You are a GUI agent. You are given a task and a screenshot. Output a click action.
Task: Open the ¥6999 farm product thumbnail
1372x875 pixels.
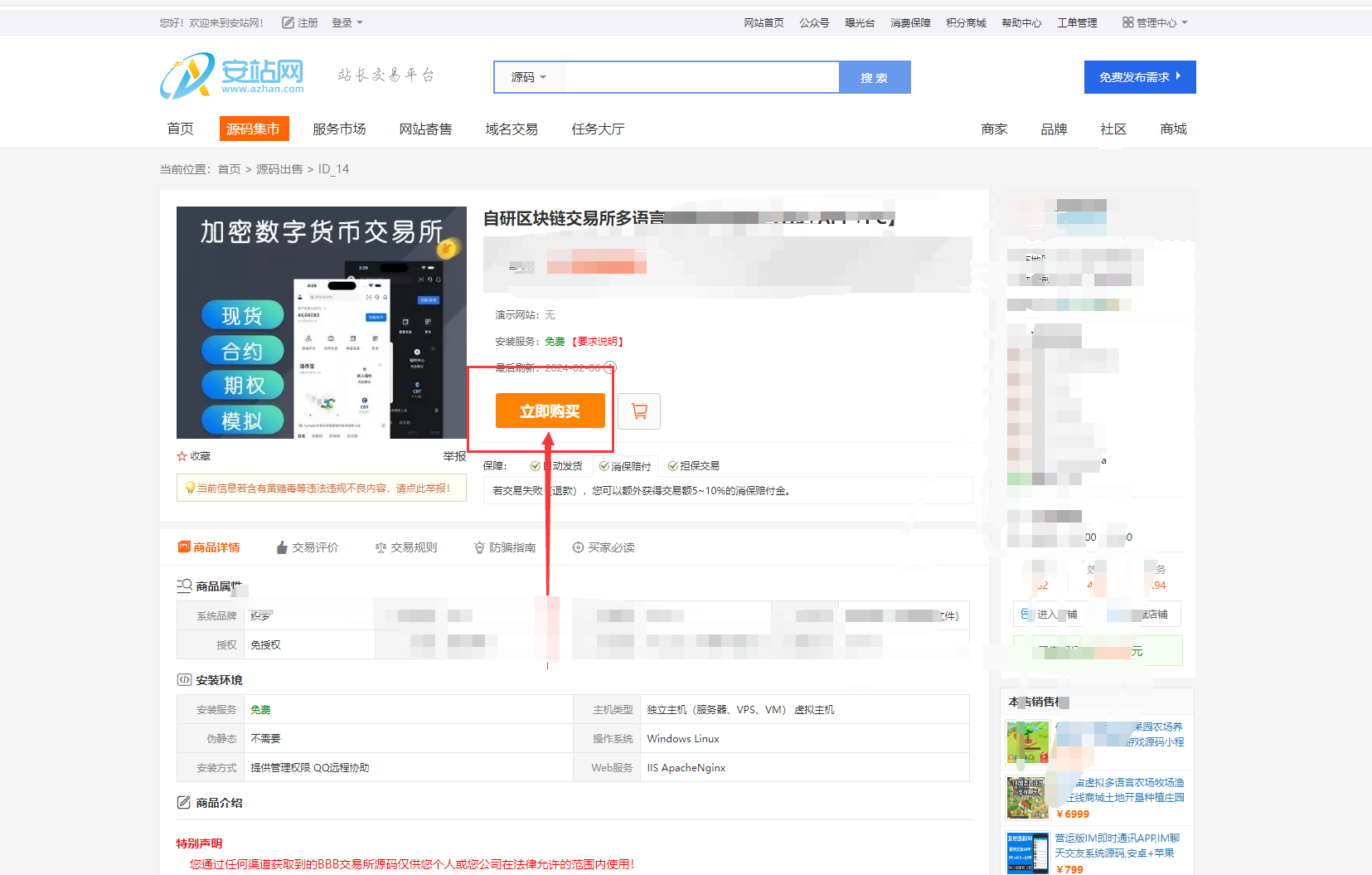(1028, 798)
